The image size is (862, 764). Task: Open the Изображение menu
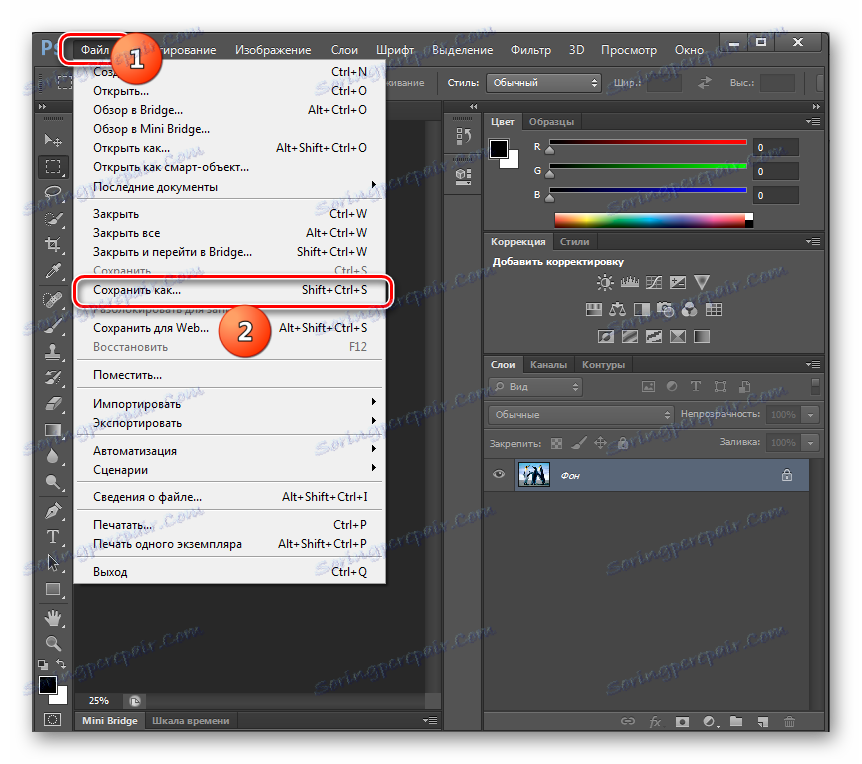273,50
